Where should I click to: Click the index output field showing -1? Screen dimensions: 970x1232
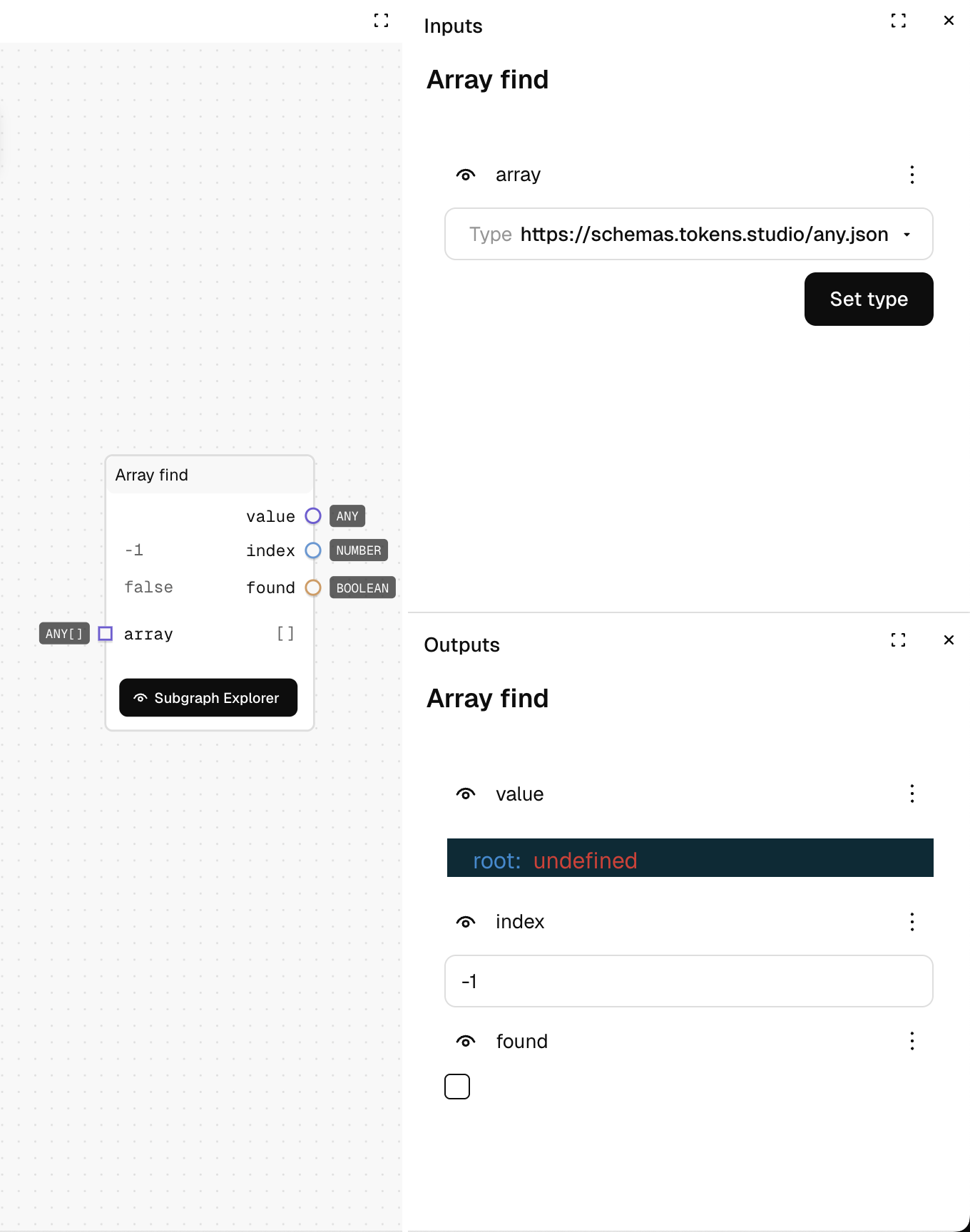coord(689,981)
